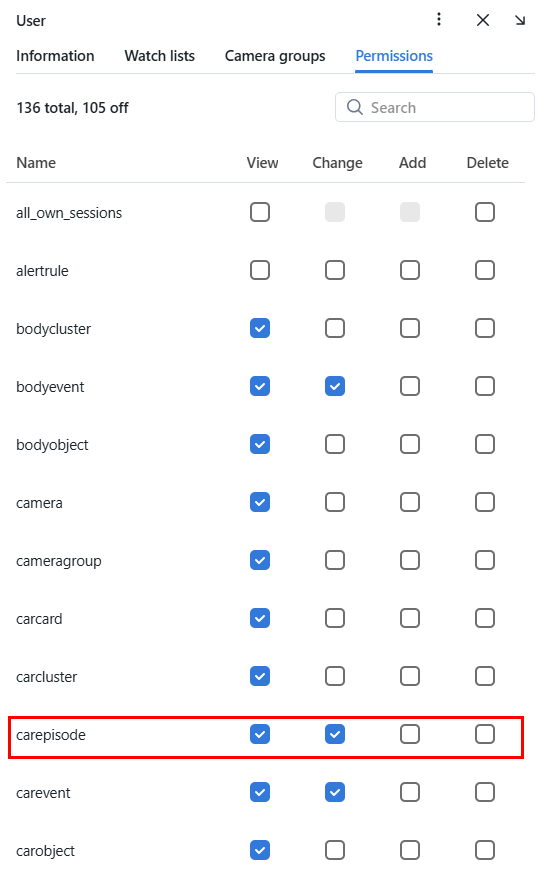Enable Delete permission for carcard

(485, 618)
